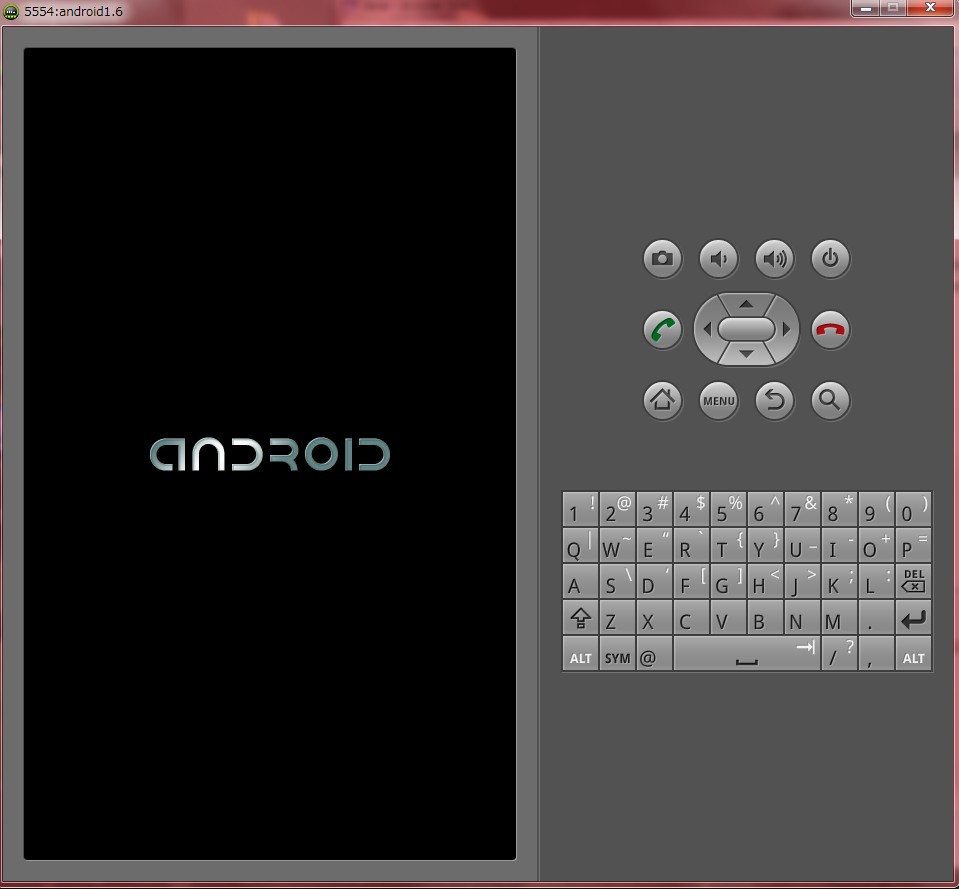Screen dimensions: 959x889
Task: Click the X key
Action: [x=654, y=618]
